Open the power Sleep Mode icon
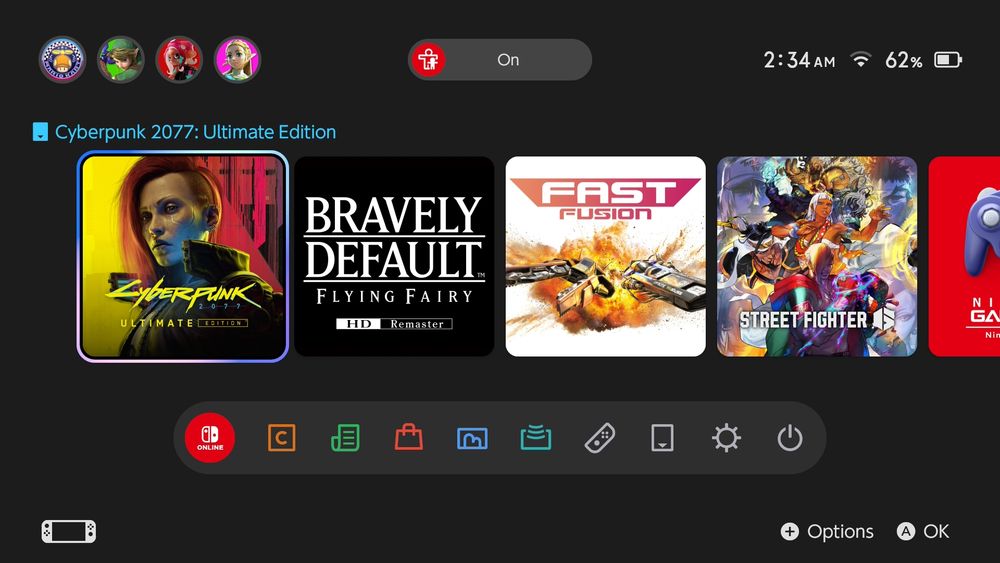Image resolution: width=1000 pixels, height=563 pixels. pyautogui.click(x=790, y=438)
